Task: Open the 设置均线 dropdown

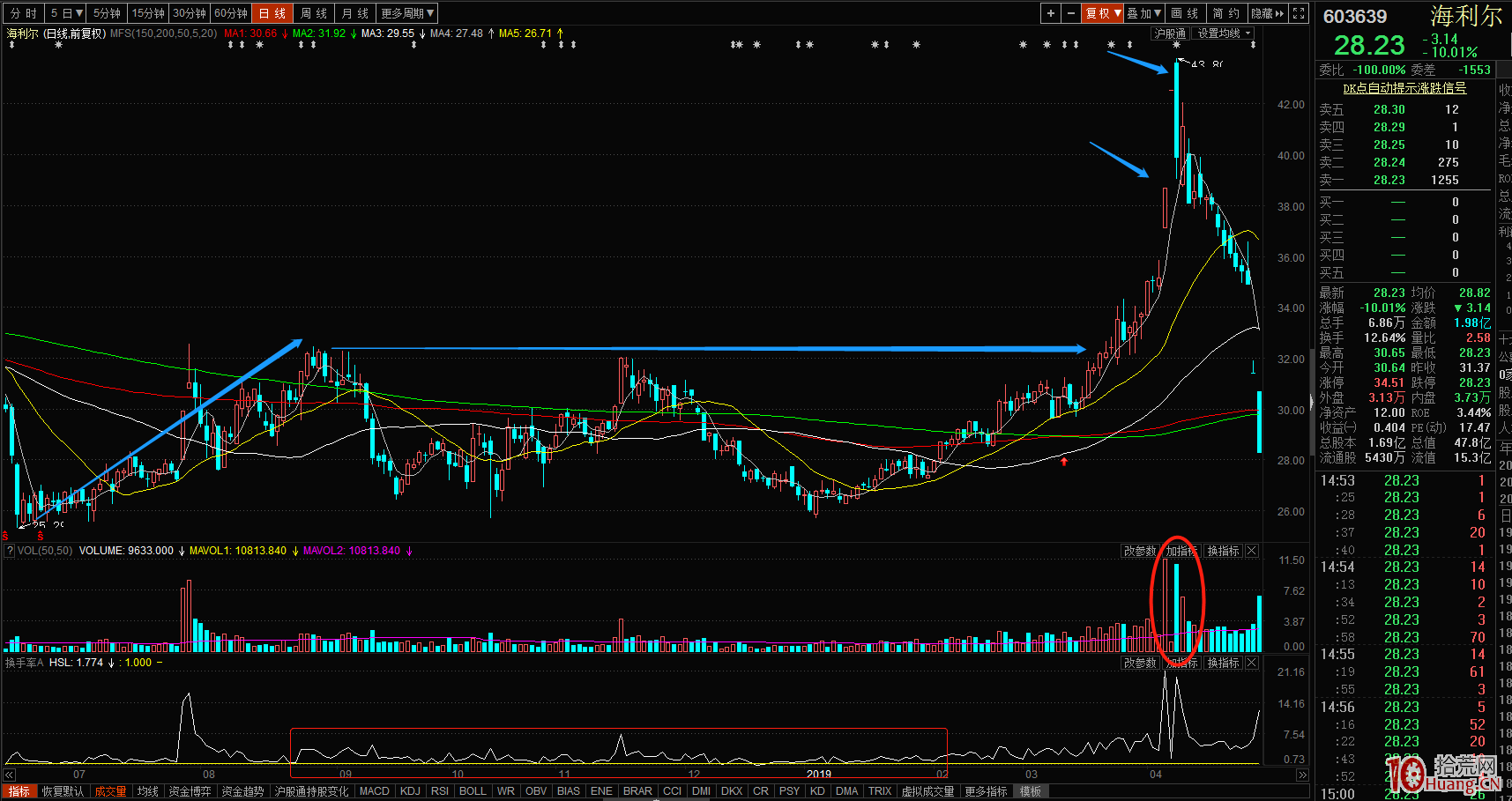Action: pyautogui.click(x=1224, y=33)
